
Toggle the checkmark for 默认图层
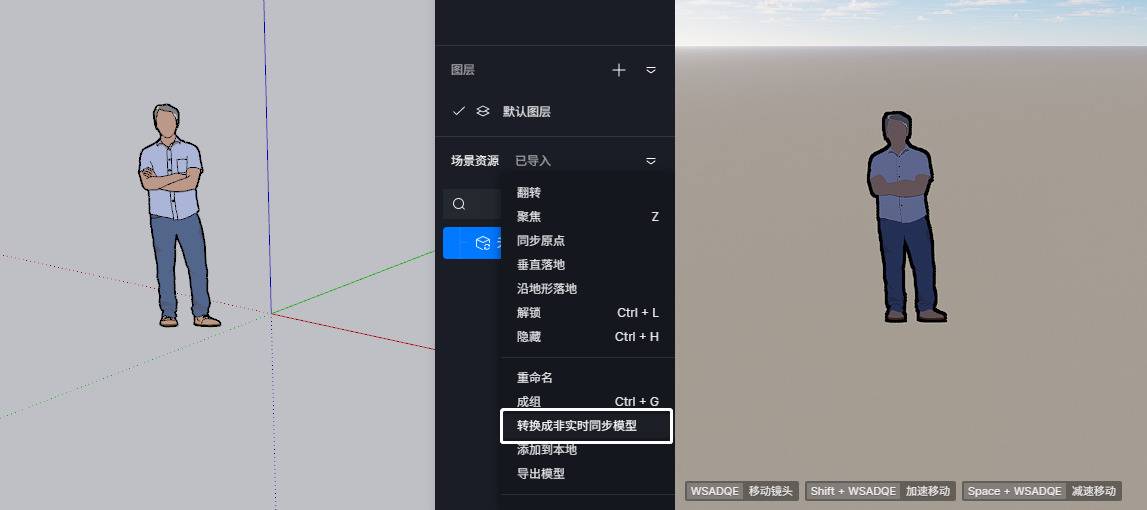click(x=459, y=111)
